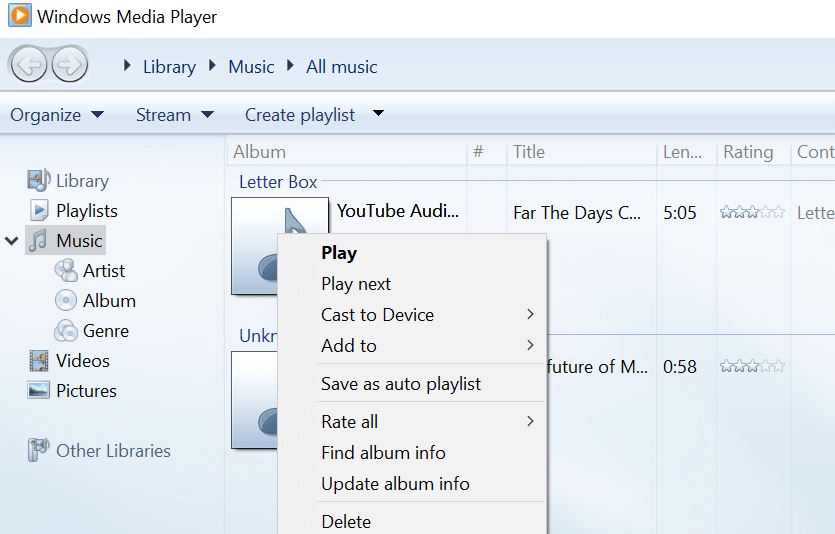Open Videos in the navigation pane
The image size is (835, 534).
[x=83, y=361]
